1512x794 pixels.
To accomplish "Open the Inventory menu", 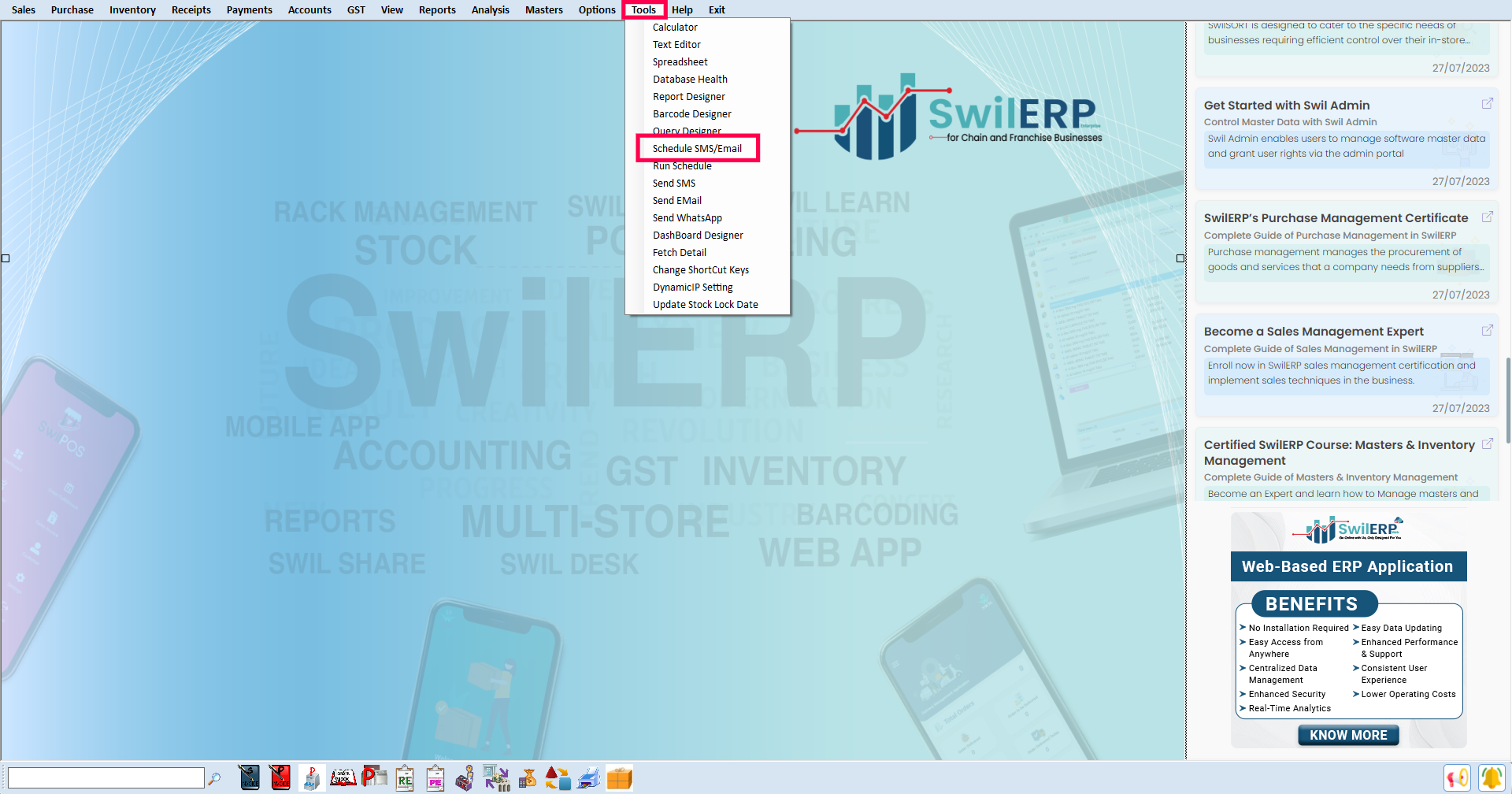I will [x=132, y=9].
